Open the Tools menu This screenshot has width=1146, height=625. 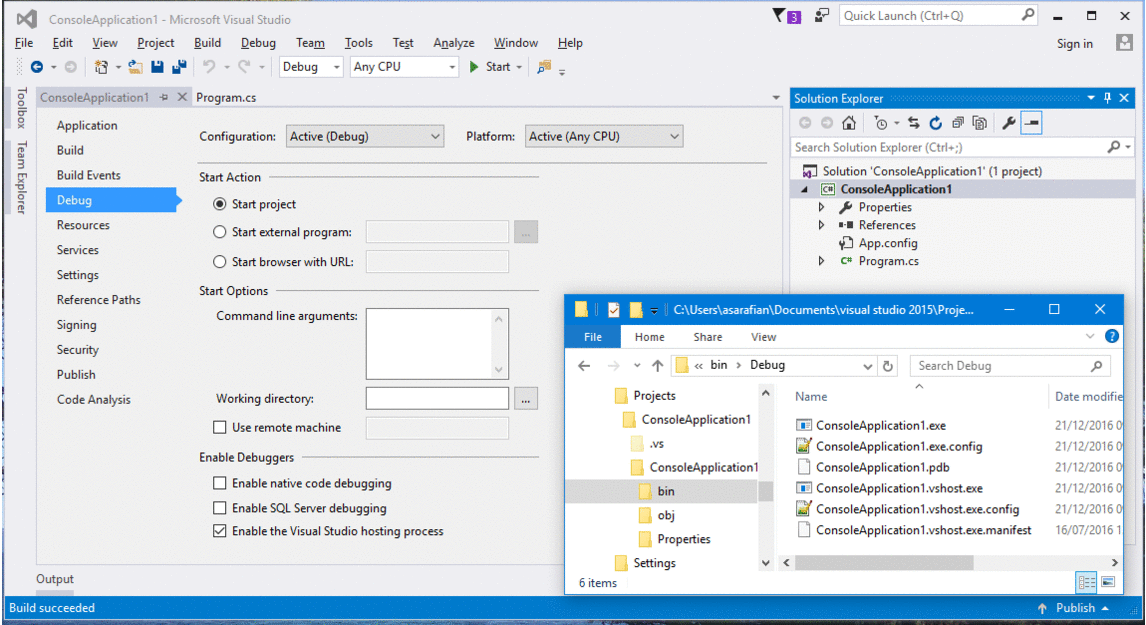point(358,43)
